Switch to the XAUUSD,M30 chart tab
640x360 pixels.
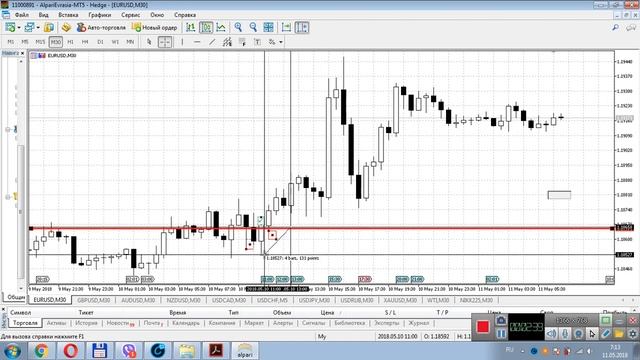(400, 300)
